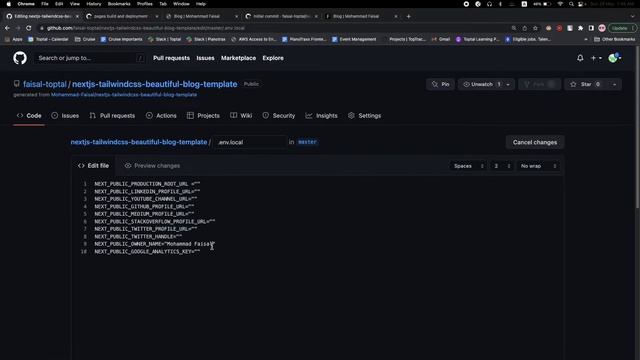Bookmark this page with star icon
640x360 pixels.
(536, 28)
